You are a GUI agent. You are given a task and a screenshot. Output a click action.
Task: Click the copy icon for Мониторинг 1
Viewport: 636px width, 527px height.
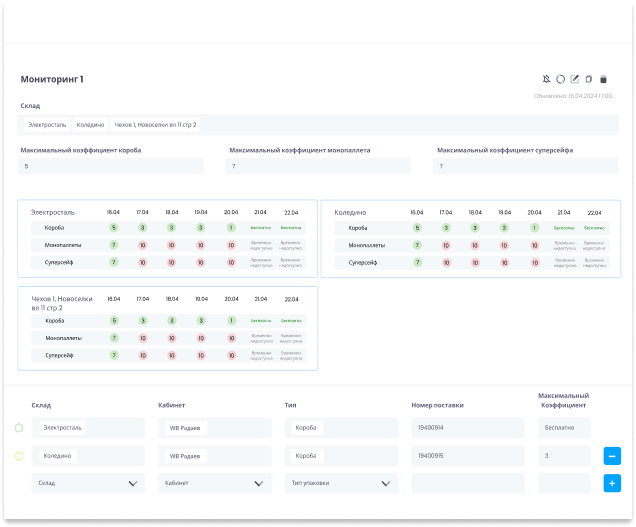point(589,79)
